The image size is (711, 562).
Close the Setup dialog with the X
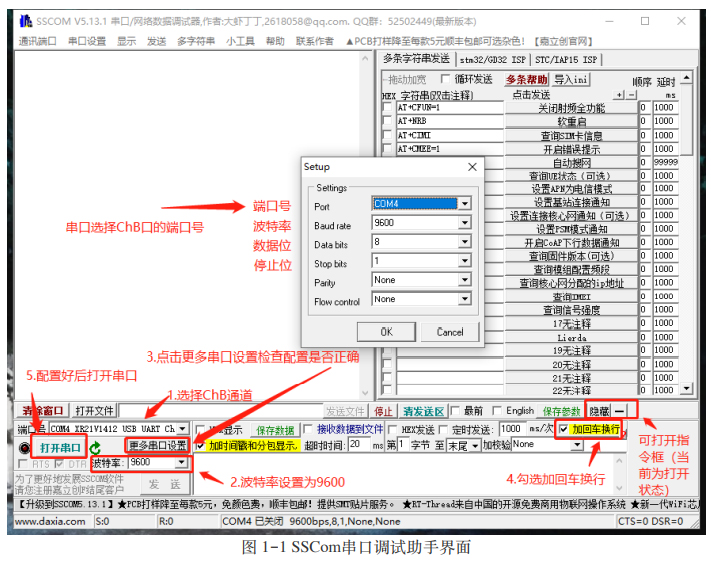pyautogui.click(x=472, y=167)
